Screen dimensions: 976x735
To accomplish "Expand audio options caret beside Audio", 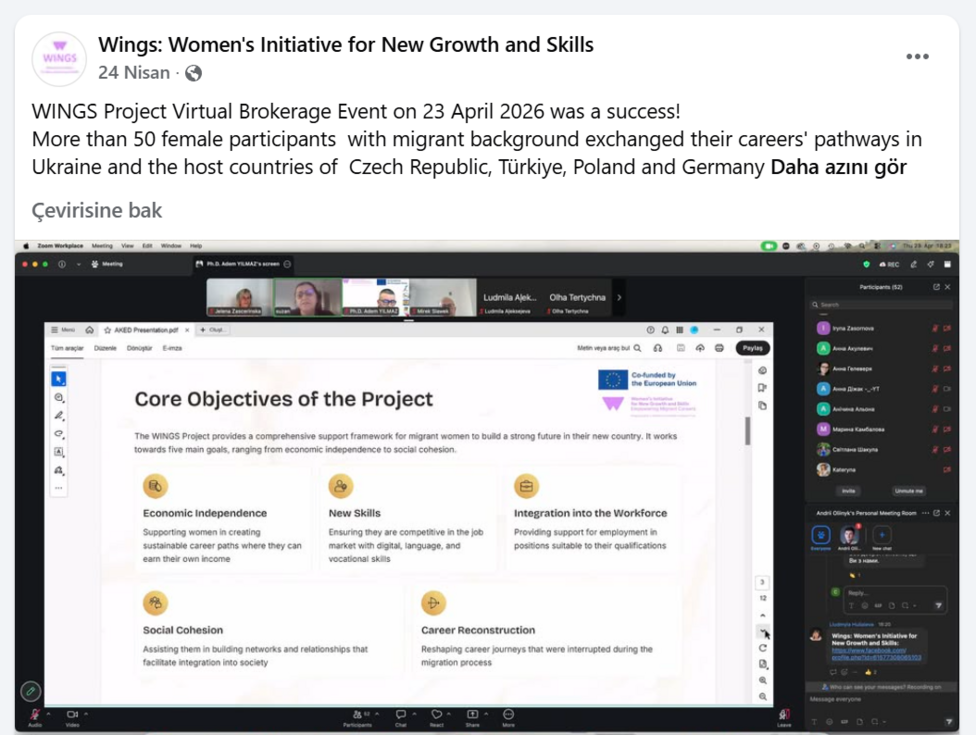I will pyautogui.click(x=49, y=714).
